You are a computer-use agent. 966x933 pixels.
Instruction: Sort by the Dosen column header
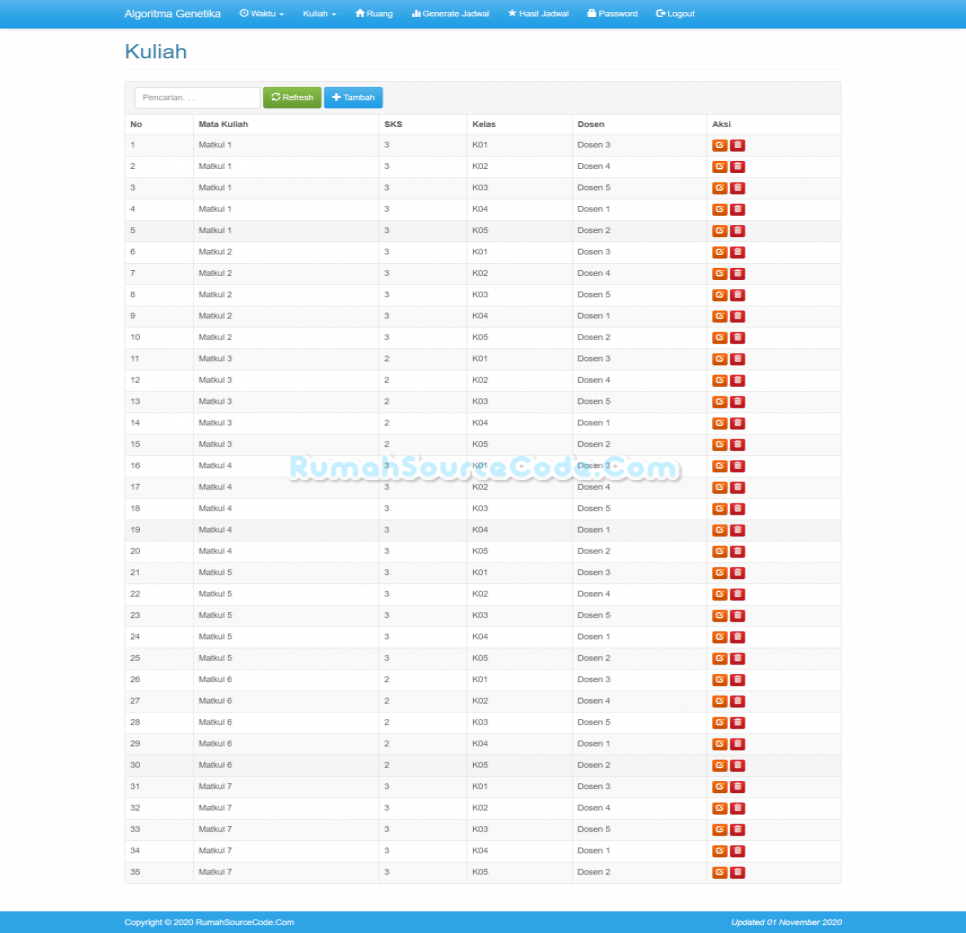tap(590, 124)
